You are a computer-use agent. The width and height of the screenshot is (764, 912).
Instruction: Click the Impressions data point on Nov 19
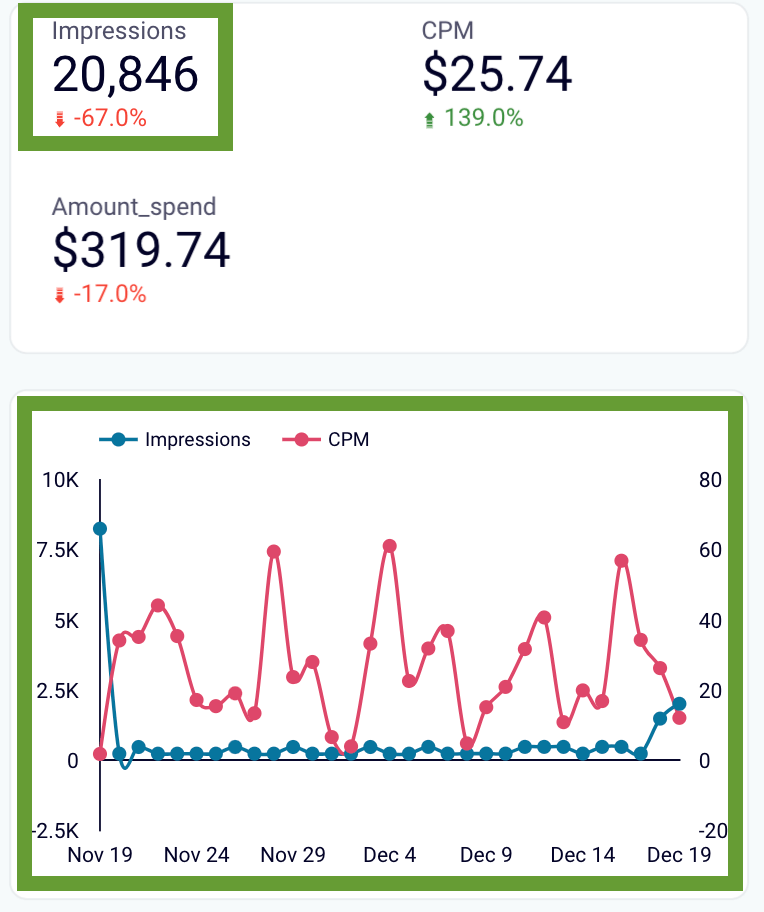pyautogui.click(x=100, y=529)
